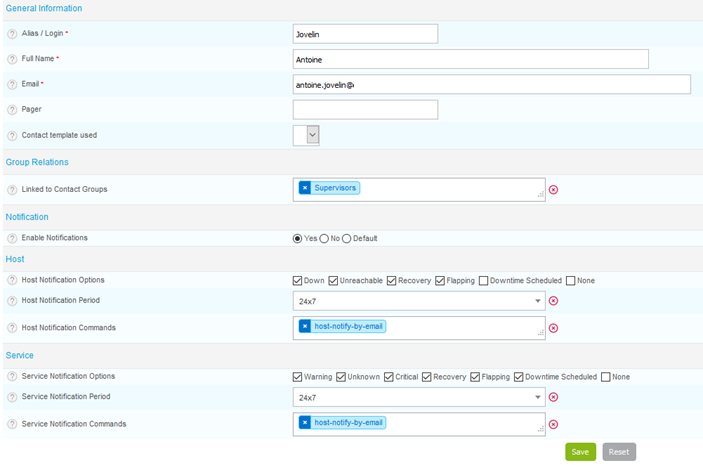Clear the Service Notification Period selection
The height and width of the screenshot is (475, 703).
[553, 397]
